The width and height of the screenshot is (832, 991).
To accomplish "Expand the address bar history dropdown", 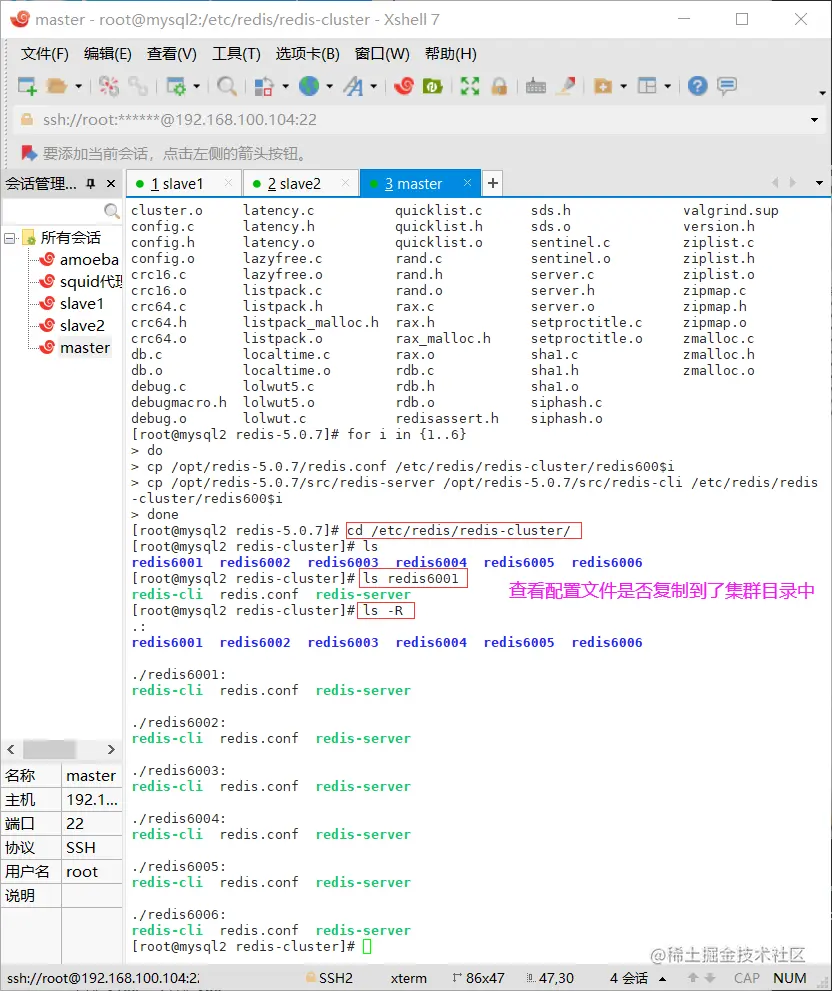I will pos(814,119).
